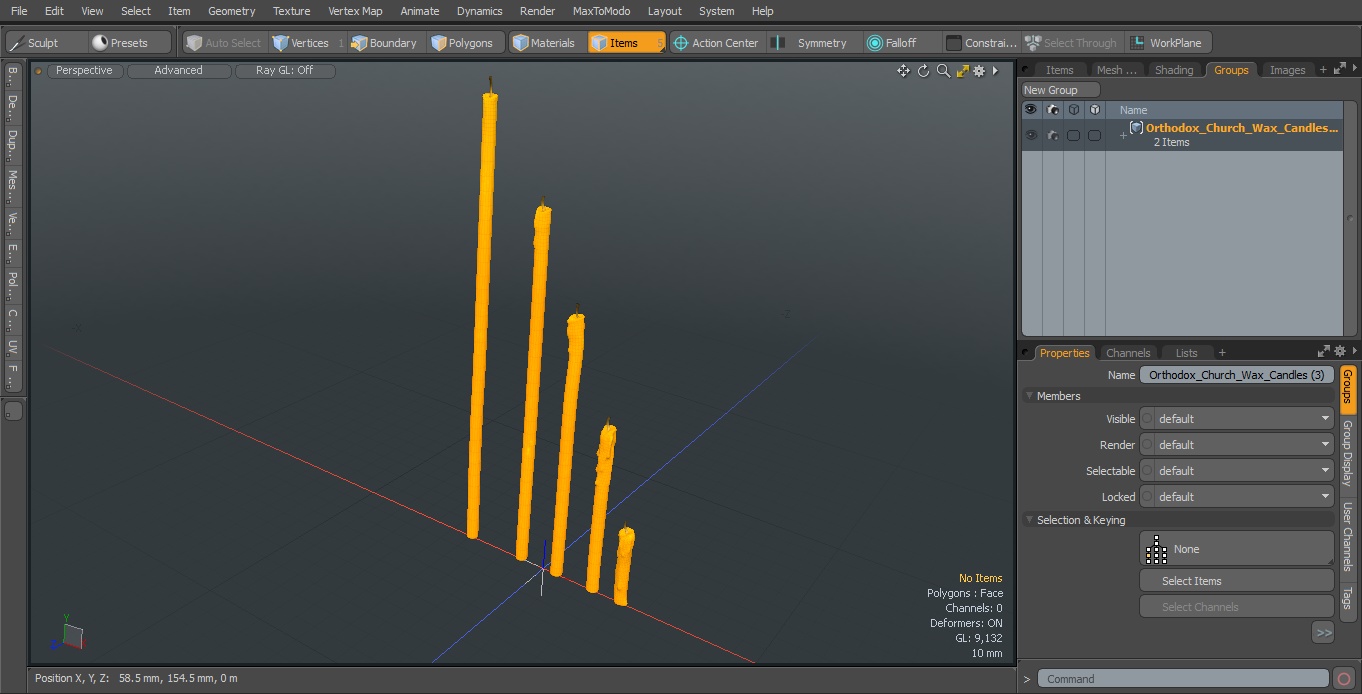
Task: Click the viewport rotate icon
Action: click(923, 71)
